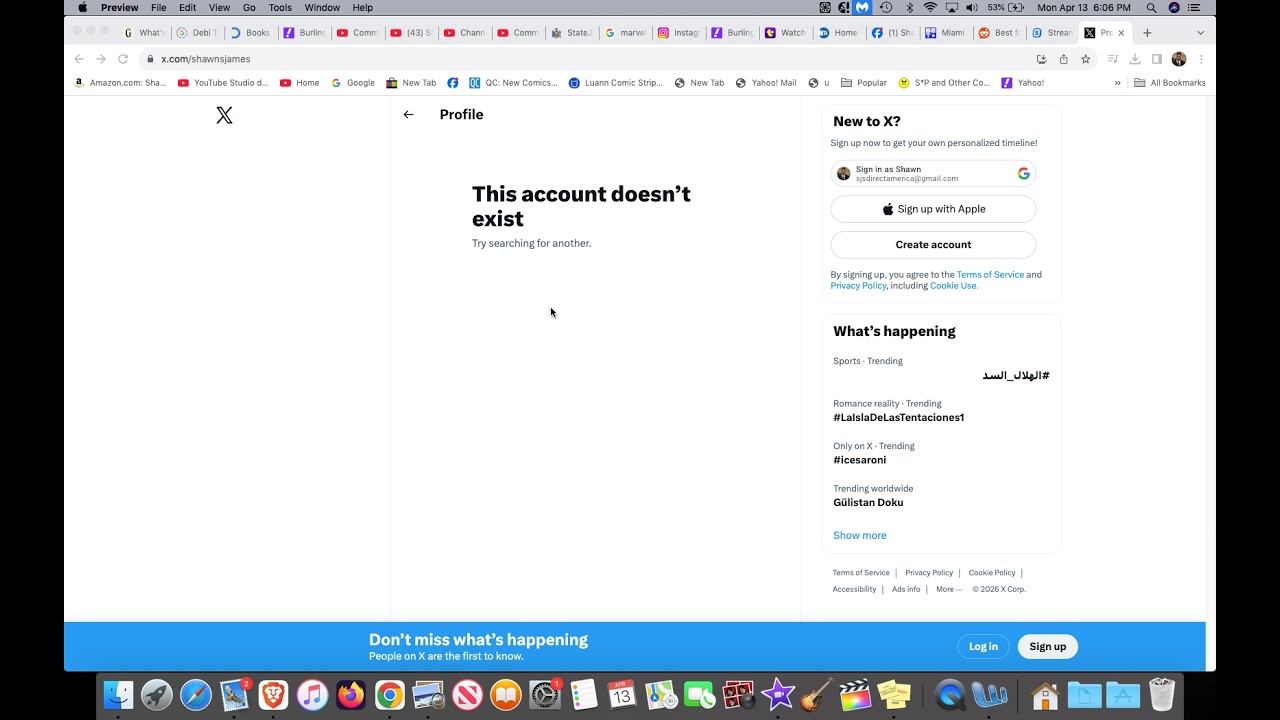Click the Create account button
This screenshot has height=720, width=1280.
(x=933, y=245)
